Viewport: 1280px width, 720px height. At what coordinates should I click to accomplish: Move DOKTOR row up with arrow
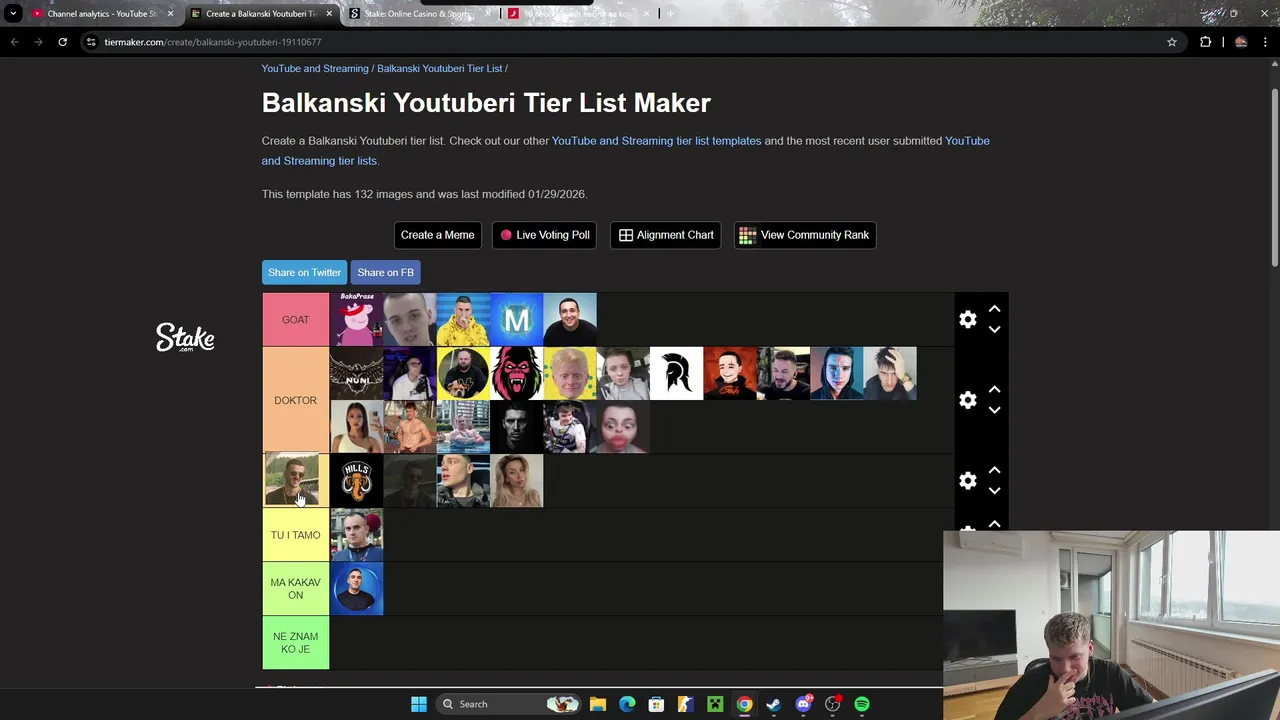[994, 390]
